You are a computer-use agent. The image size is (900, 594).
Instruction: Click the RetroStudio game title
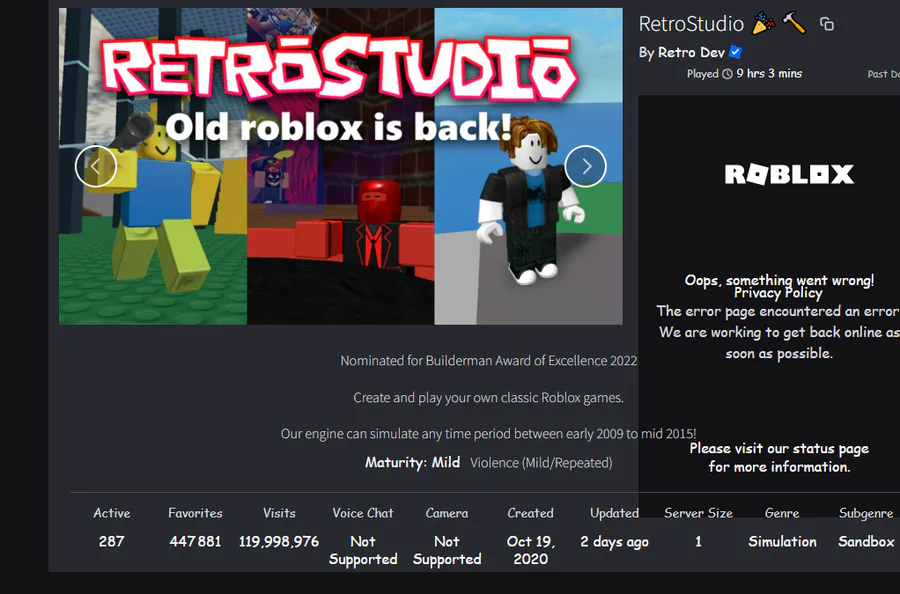click(691, 24)
